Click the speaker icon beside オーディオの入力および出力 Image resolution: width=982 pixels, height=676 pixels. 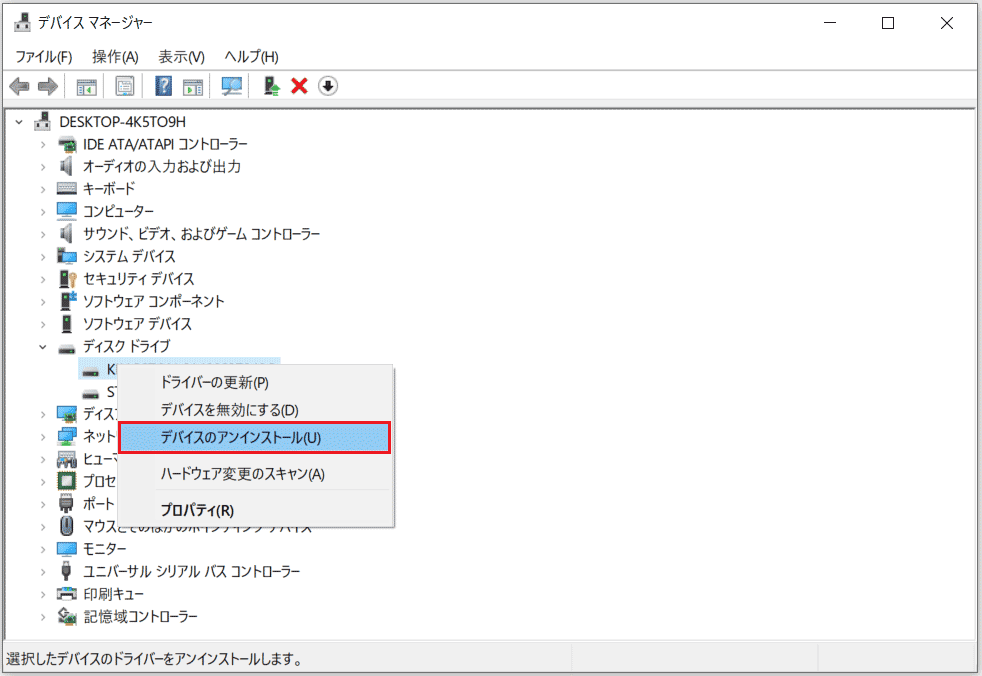click(x=66, y=166)
